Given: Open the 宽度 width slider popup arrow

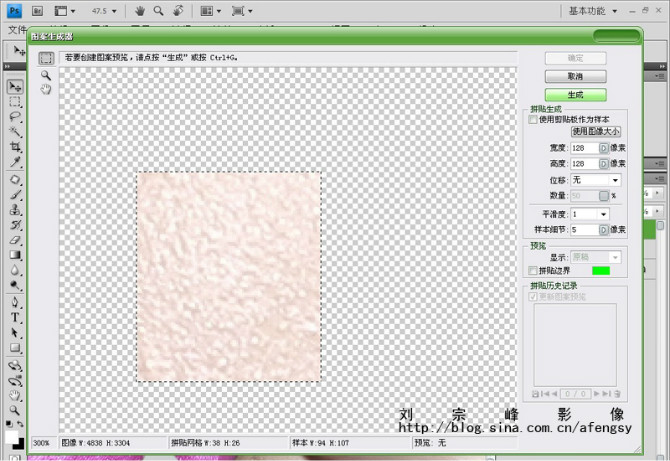Looking at the screenshot, I should click(x=603, y=148).
